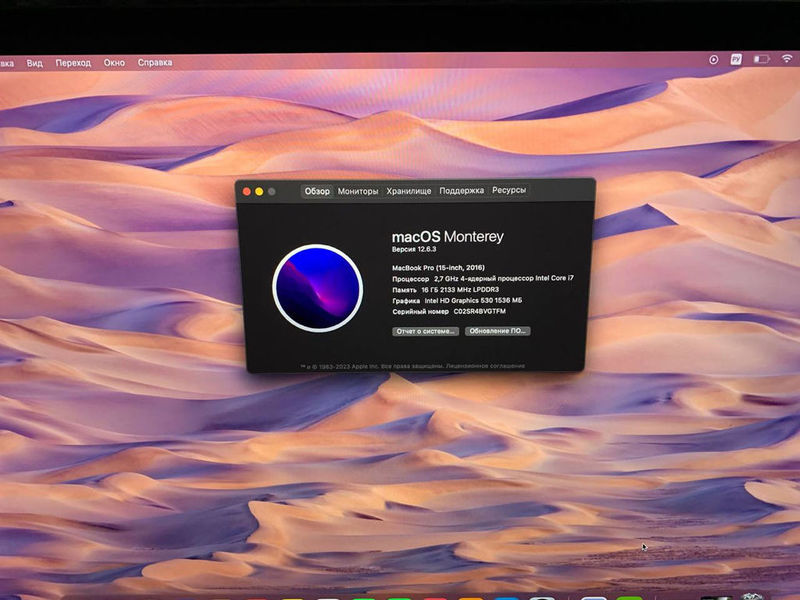Open the Окно menu
800x600 pixels.
[x=114, y=63]
